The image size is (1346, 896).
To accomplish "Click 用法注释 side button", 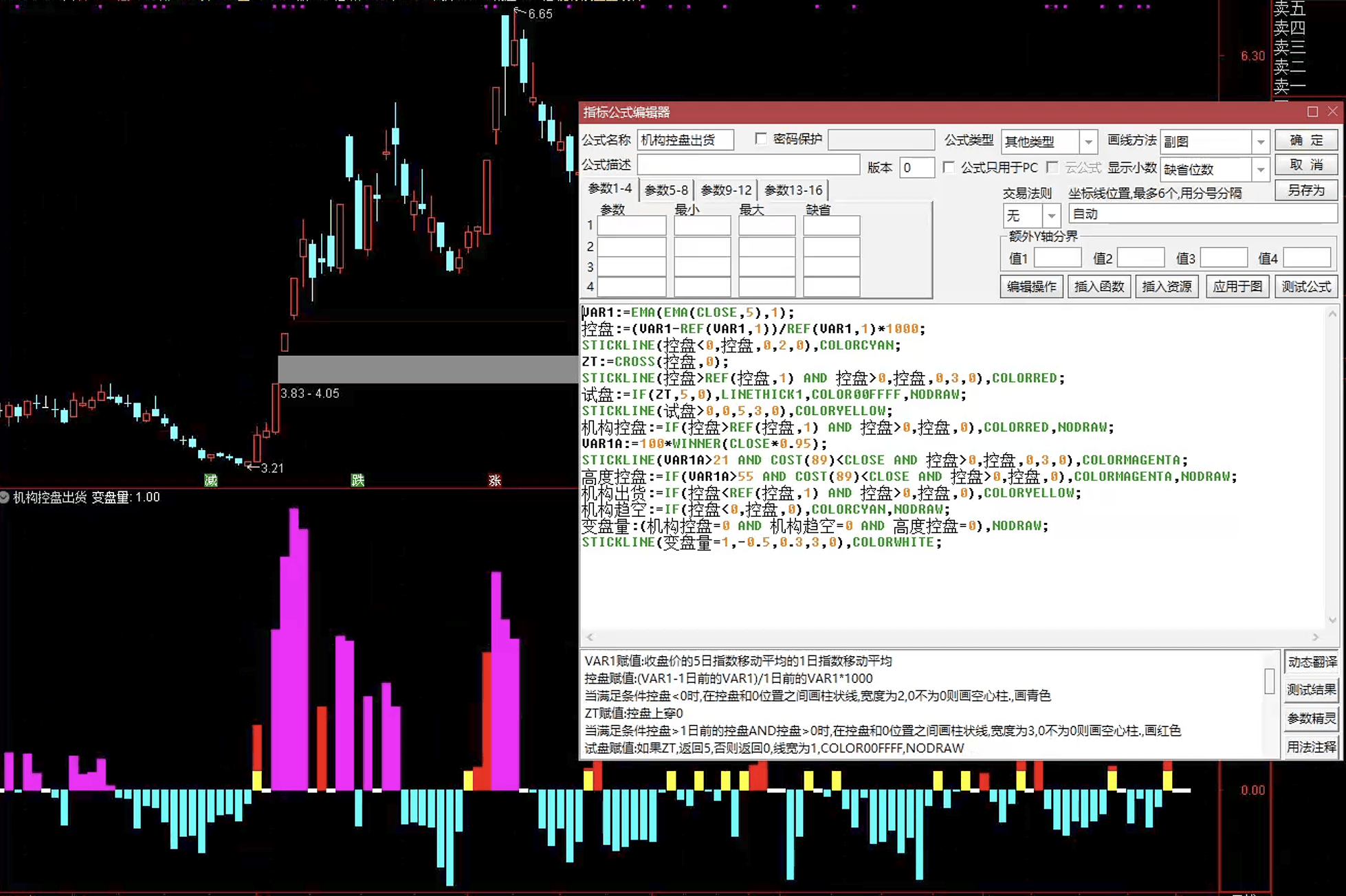I will pyautogui.click(x=1312, y=747).
